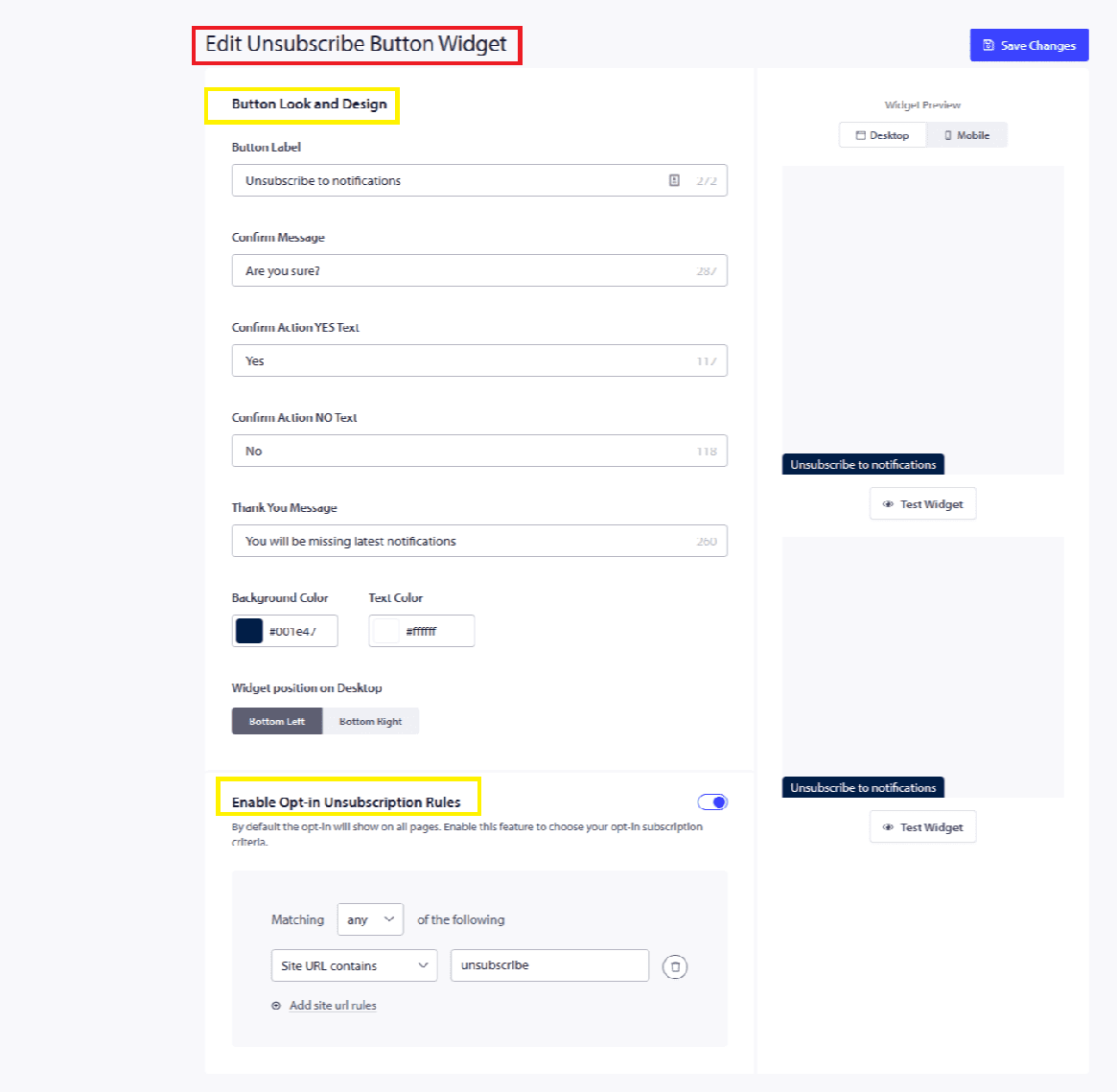Open the white Text Color swatch
The image size is (1117, 1092).
pos(385,631)
